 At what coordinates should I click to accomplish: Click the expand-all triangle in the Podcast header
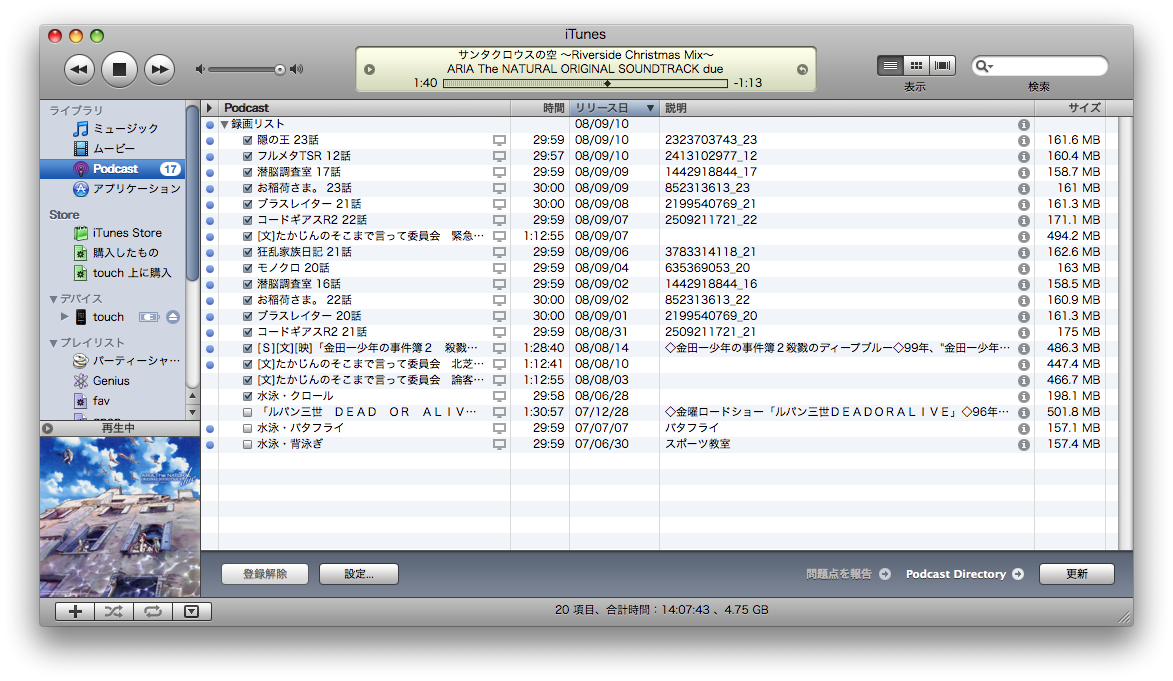click(210, 108)
